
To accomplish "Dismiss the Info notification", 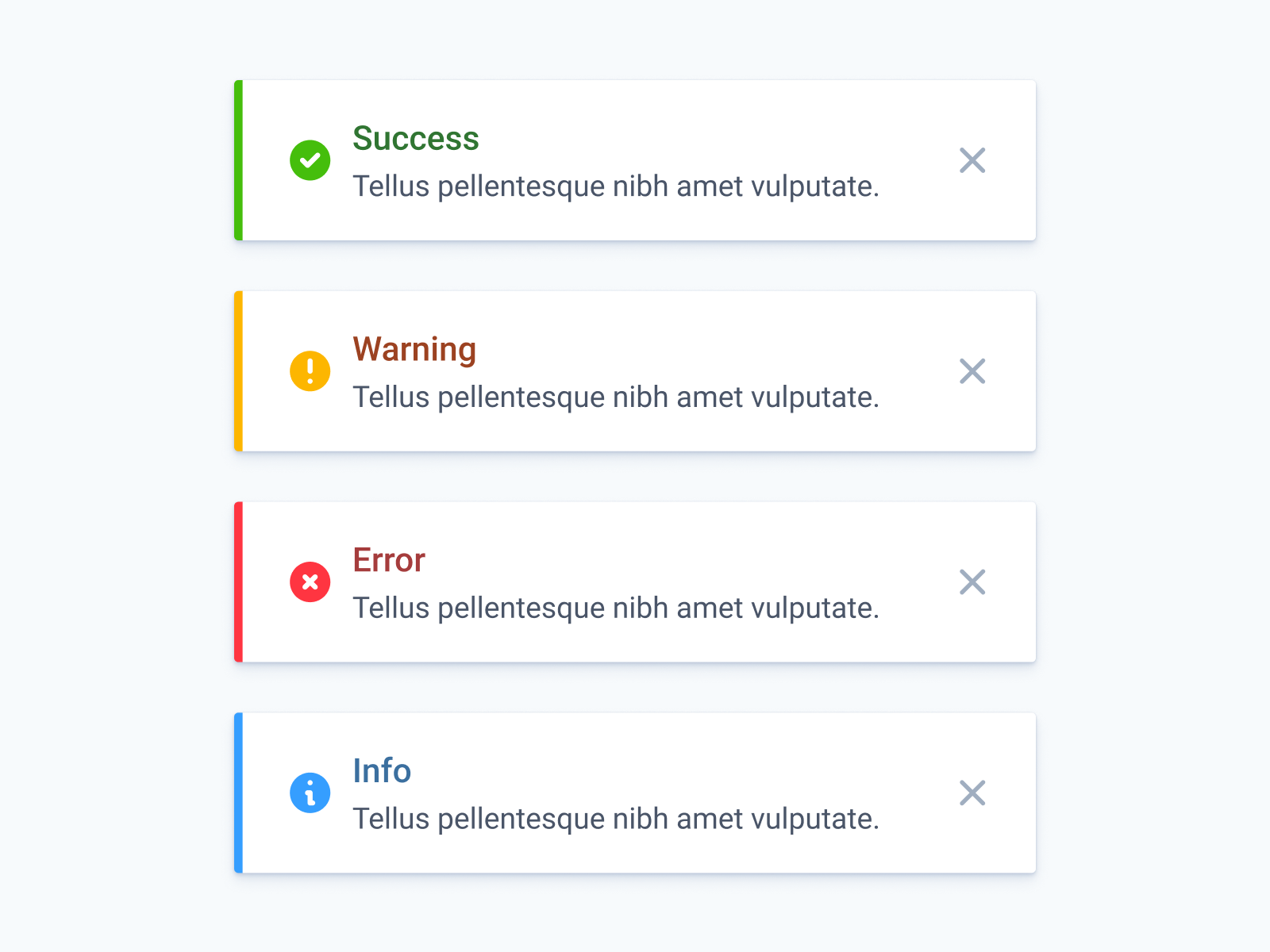I will pos(972,793).
